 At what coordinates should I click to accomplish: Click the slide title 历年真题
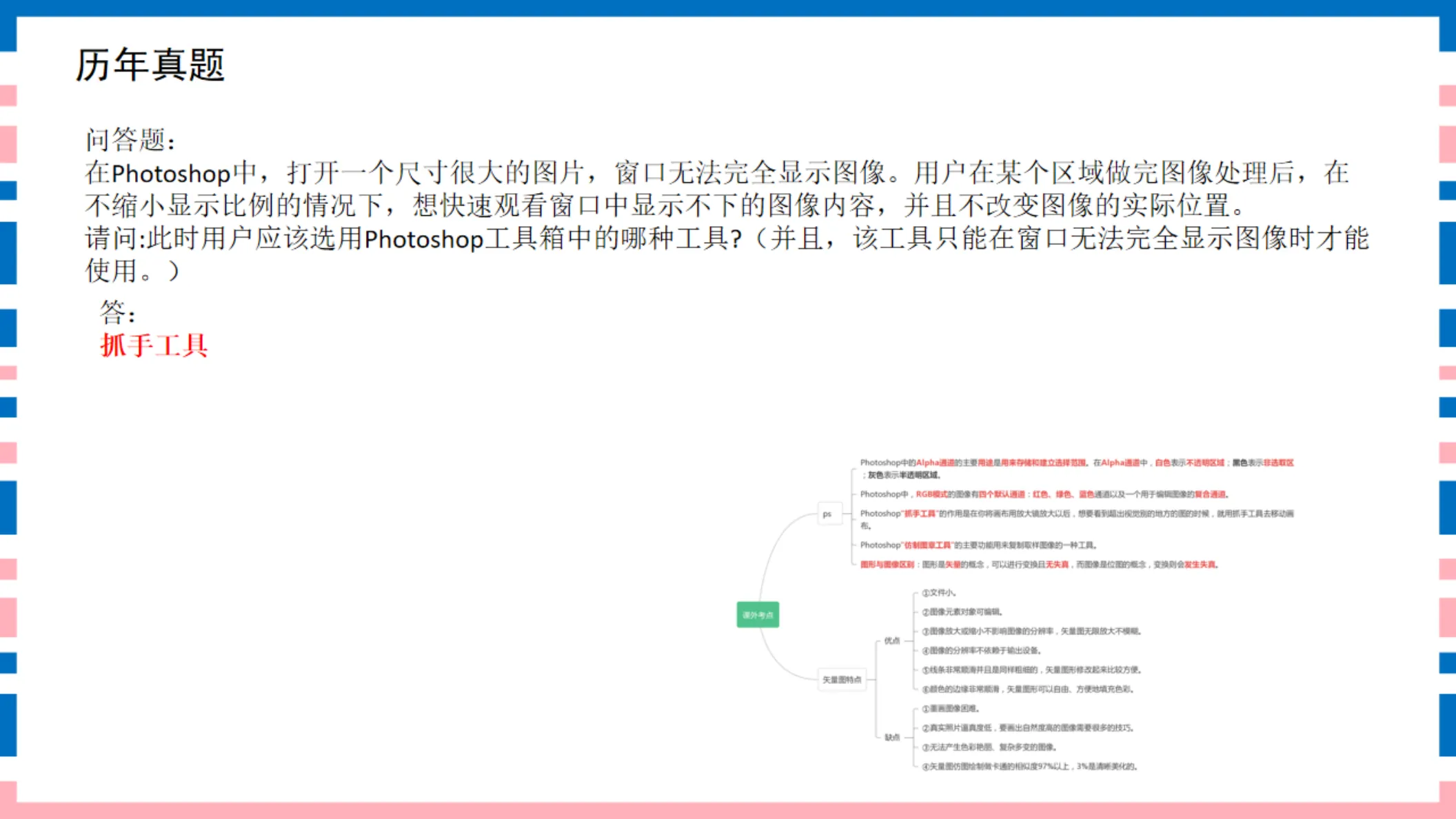[x=150, y=65]
